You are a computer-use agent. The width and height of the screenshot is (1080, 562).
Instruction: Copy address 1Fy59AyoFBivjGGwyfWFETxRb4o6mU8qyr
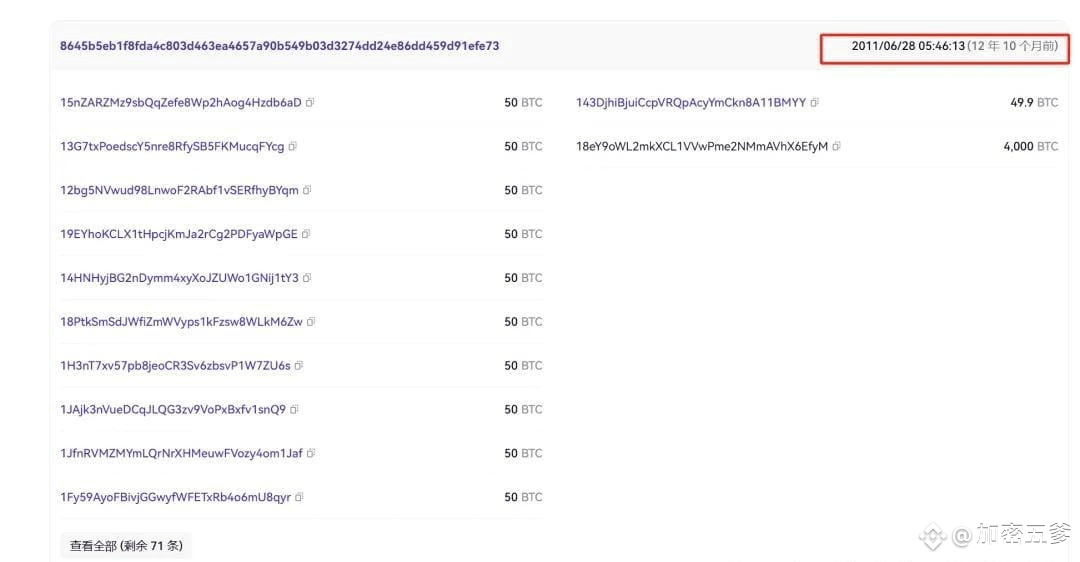pos(299,497)
